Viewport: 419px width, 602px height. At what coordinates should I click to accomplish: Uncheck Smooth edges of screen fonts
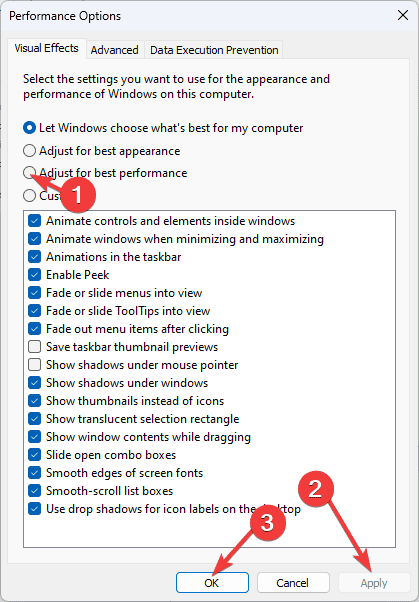pos(35,473)
